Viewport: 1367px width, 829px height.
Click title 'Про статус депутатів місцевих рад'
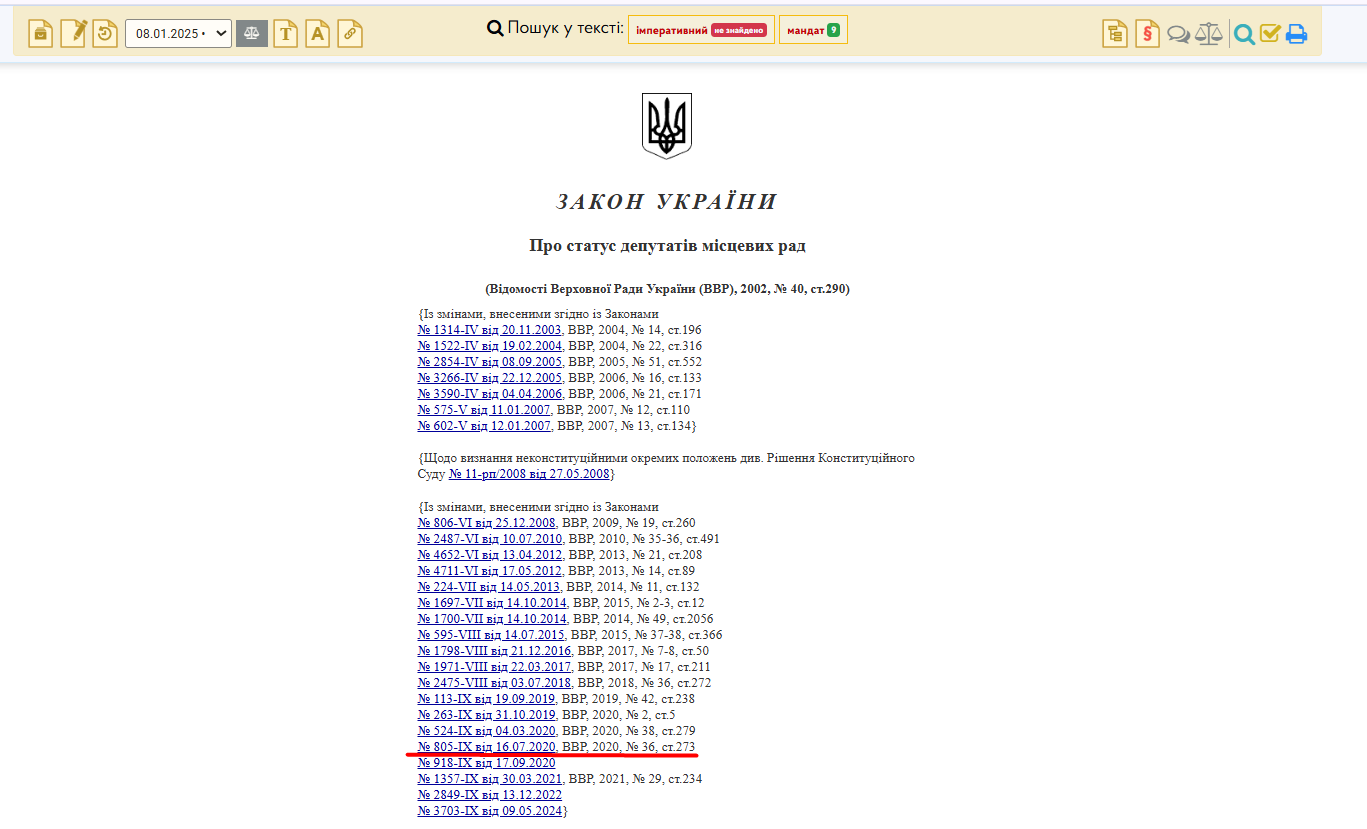(667, 246)
